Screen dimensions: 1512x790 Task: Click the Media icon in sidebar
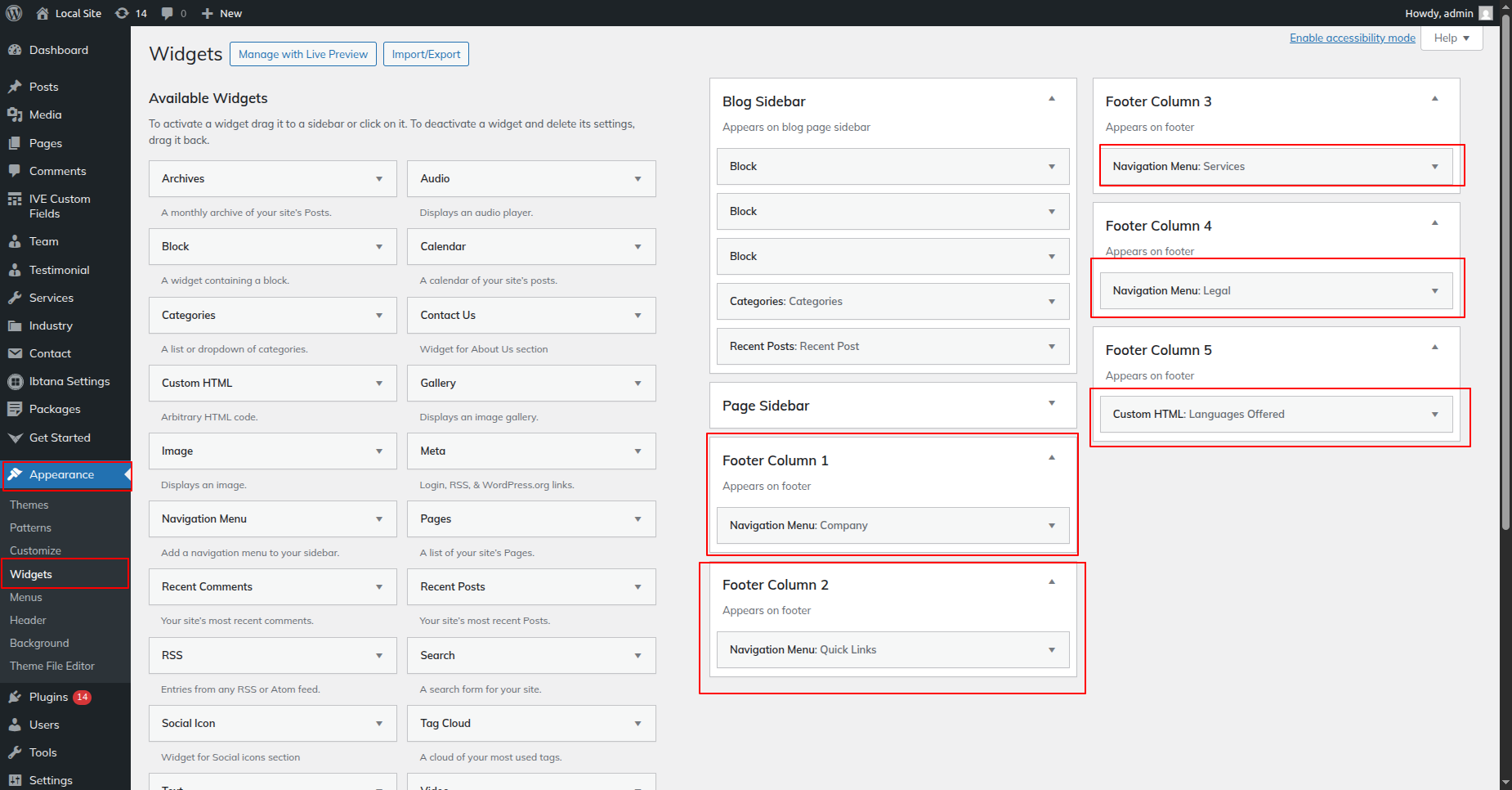15,114
